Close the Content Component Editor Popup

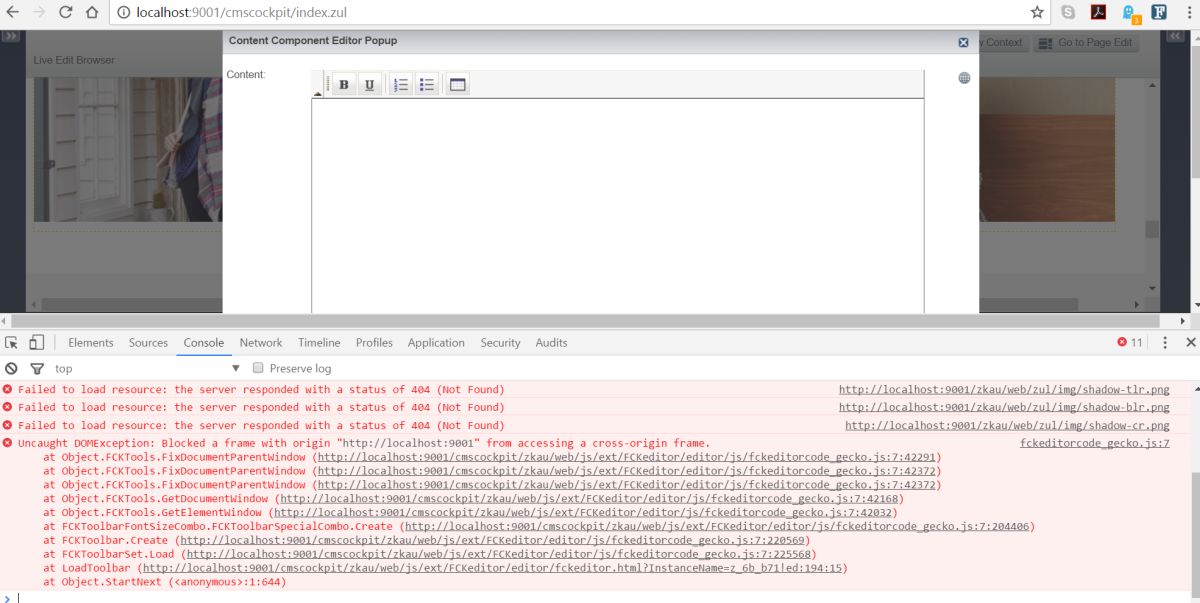click(x=963, y=42)
